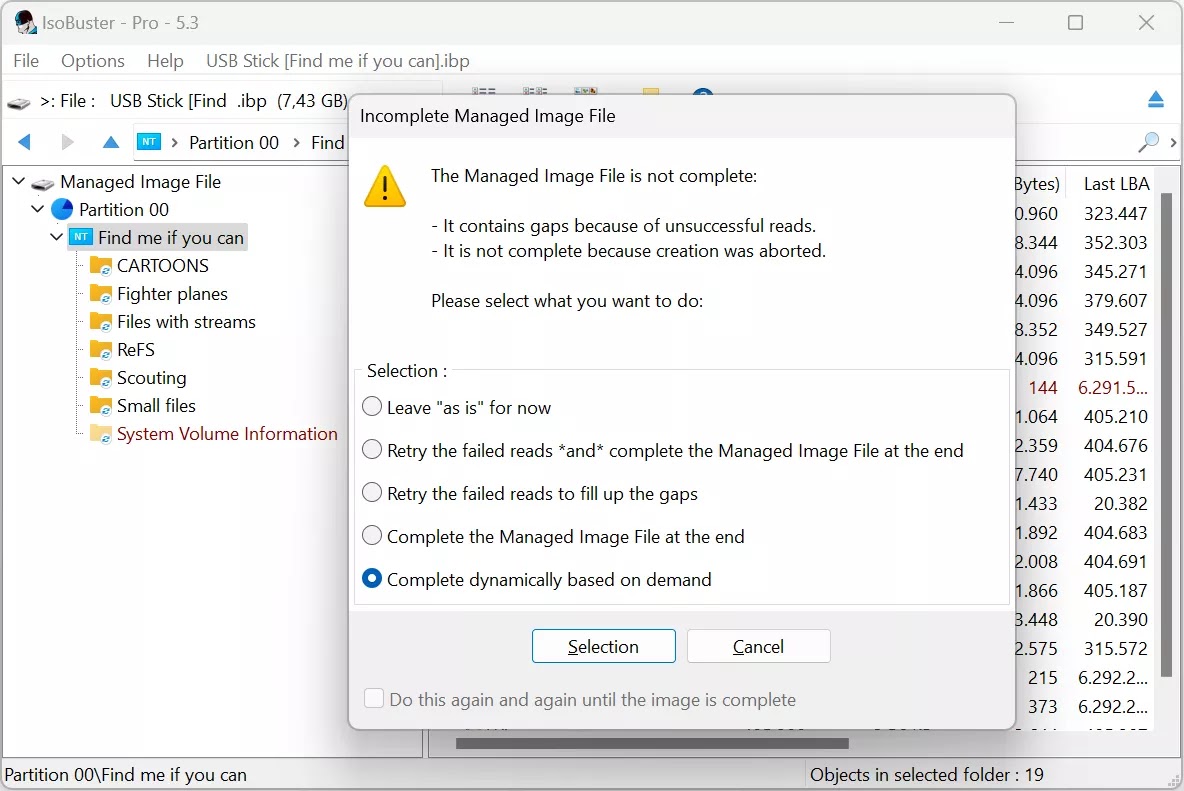Screen dimensions: 1184x791
Task: Click the drive icon beside Managed Image File
Action: 41,182
